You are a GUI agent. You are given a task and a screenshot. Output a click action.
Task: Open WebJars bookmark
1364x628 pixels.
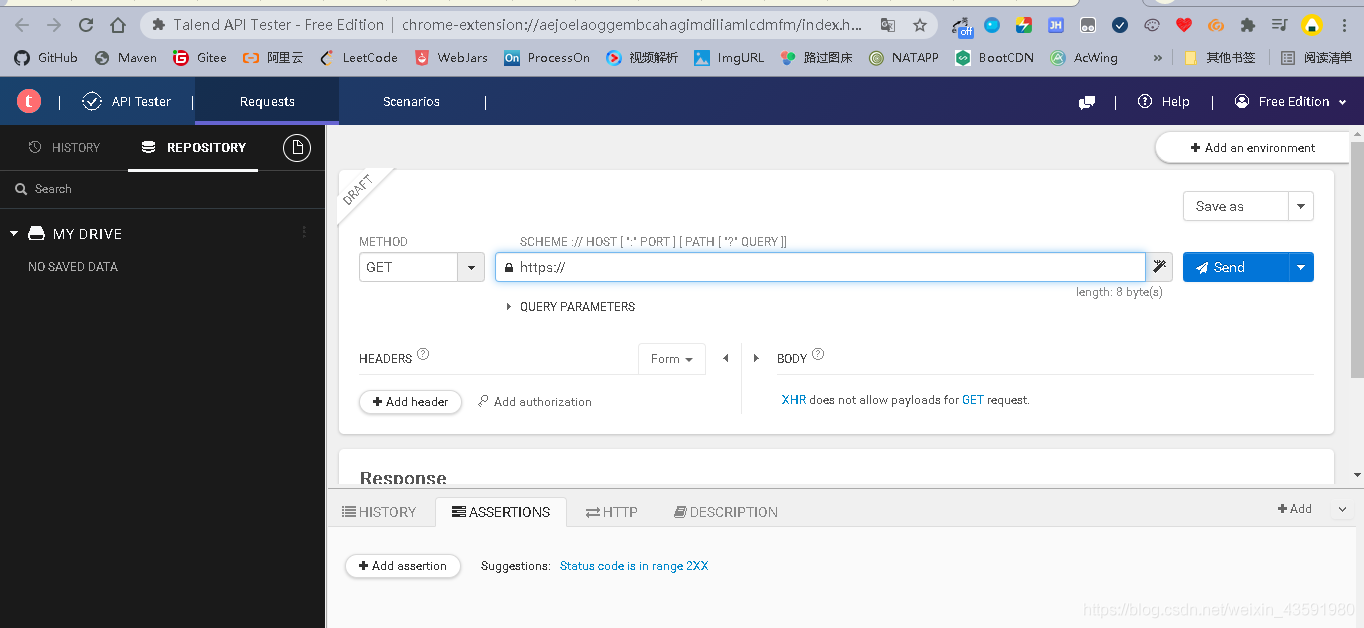click(x=451, y=58)
